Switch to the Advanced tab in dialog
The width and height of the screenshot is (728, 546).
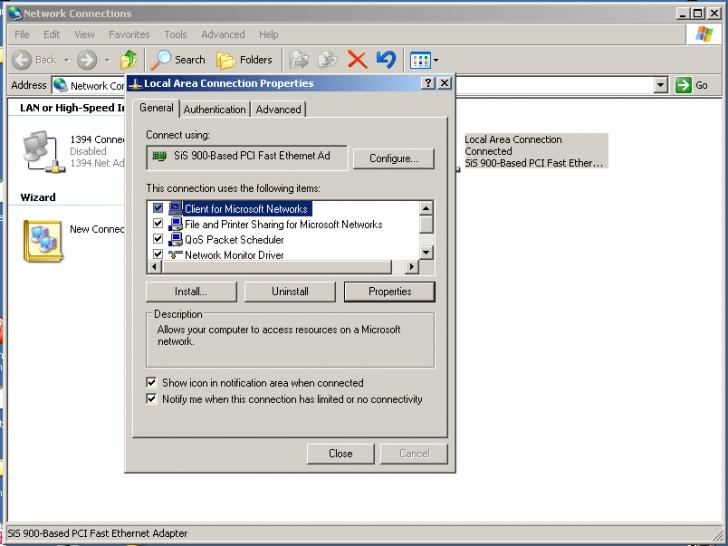tap(278, 110)
